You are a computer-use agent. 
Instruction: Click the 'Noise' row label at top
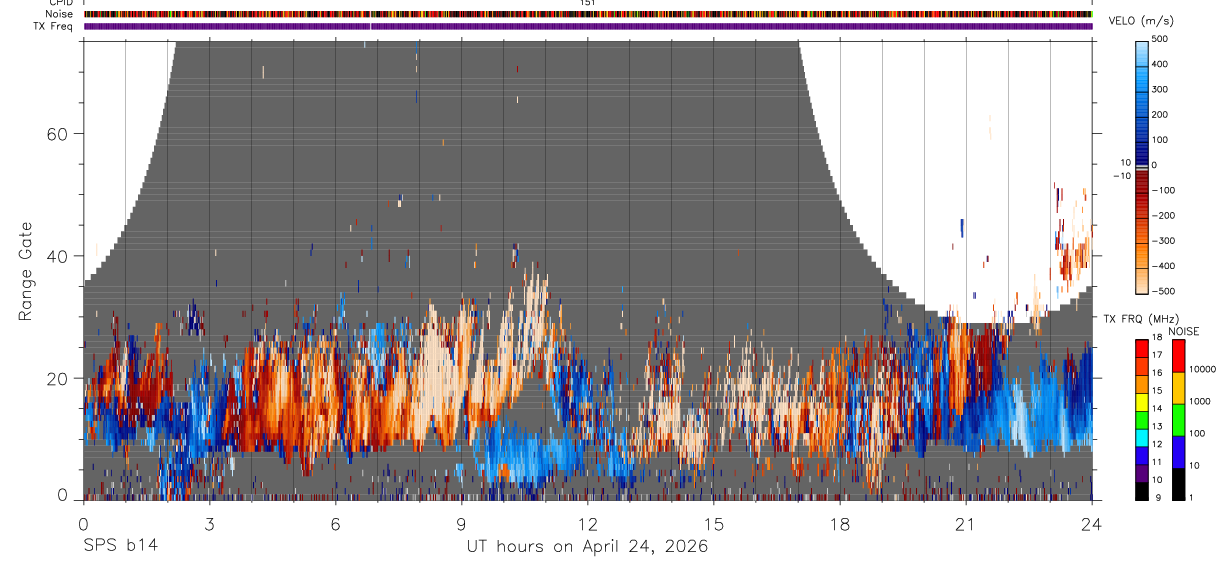60,14
